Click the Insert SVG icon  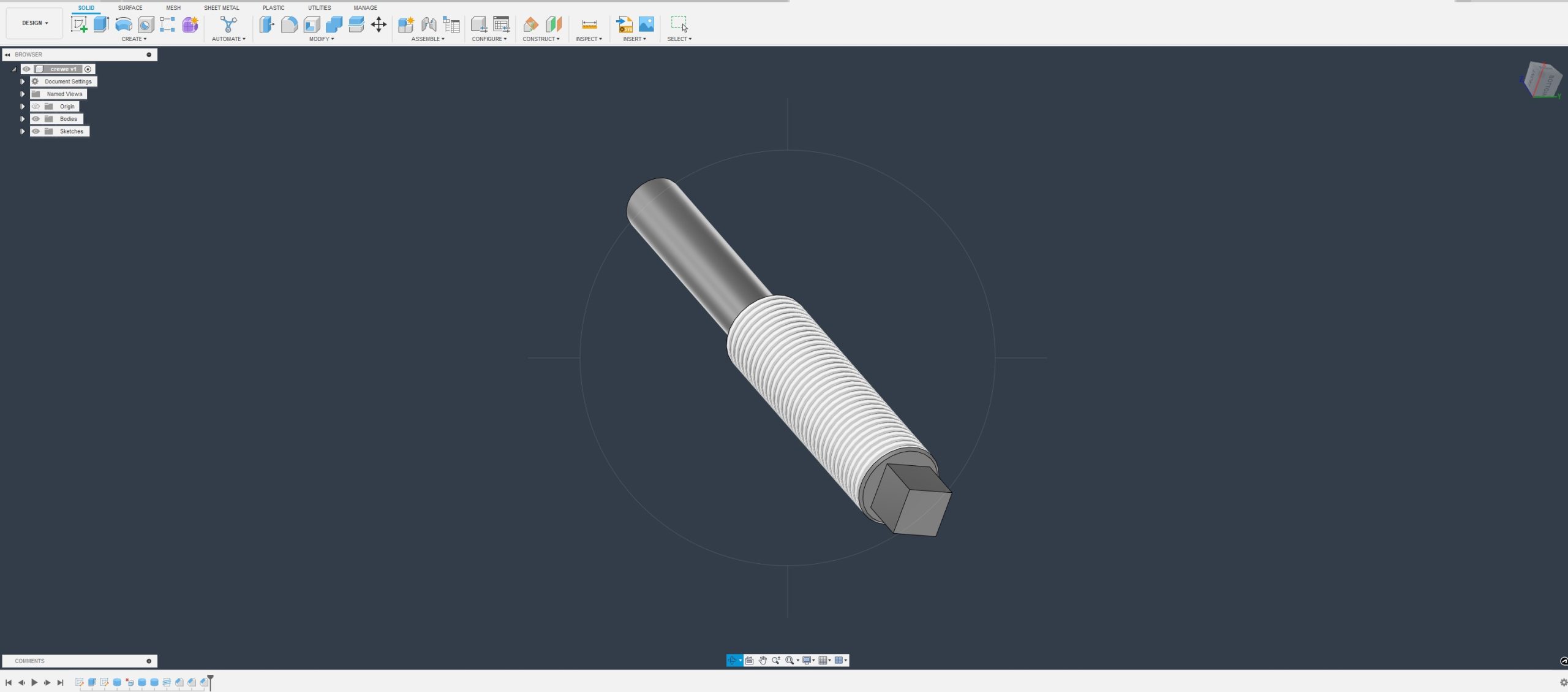[x=624, y=25]
